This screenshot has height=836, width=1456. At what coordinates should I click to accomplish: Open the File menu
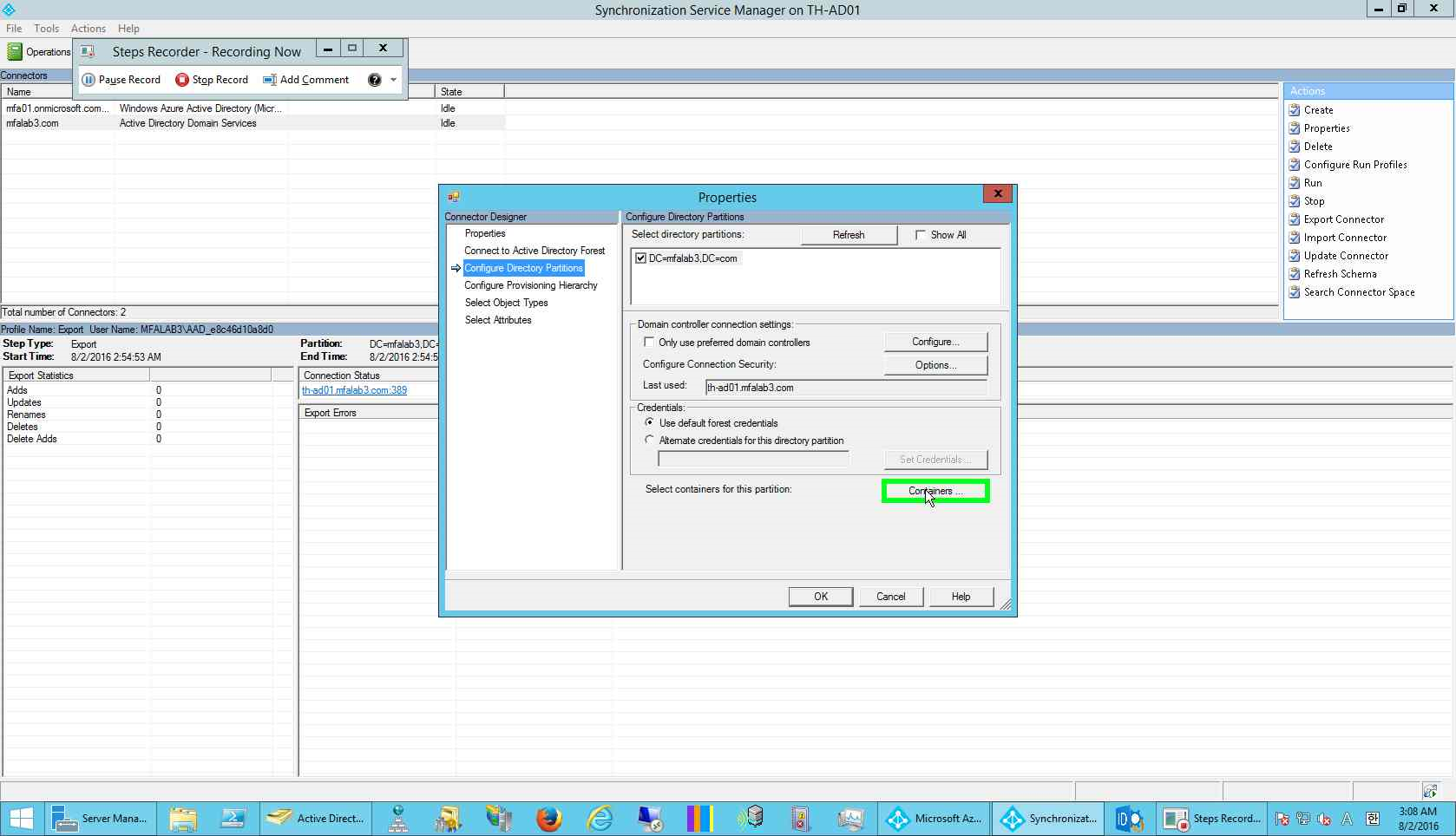[14, 29]
